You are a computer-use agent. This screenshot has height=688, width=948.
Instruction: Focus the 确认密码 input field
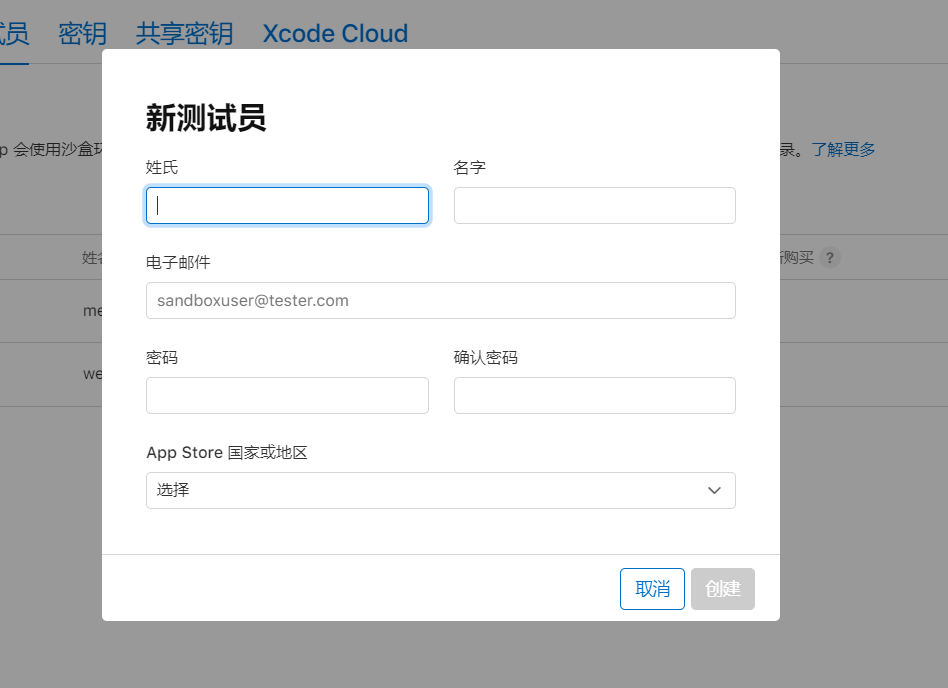pyautogui.click(x=595, y=395)
